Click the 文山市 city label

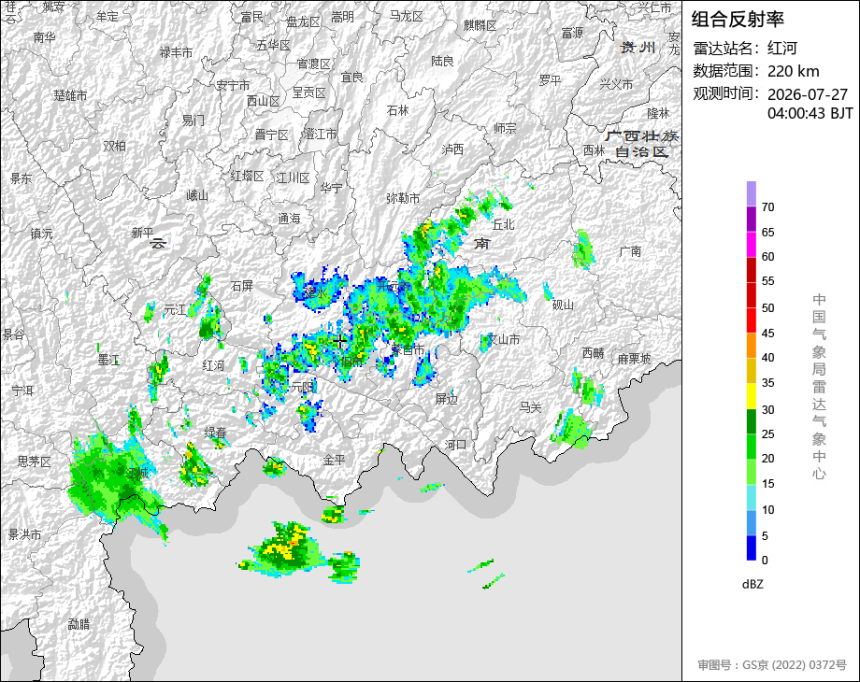(503, 340)
